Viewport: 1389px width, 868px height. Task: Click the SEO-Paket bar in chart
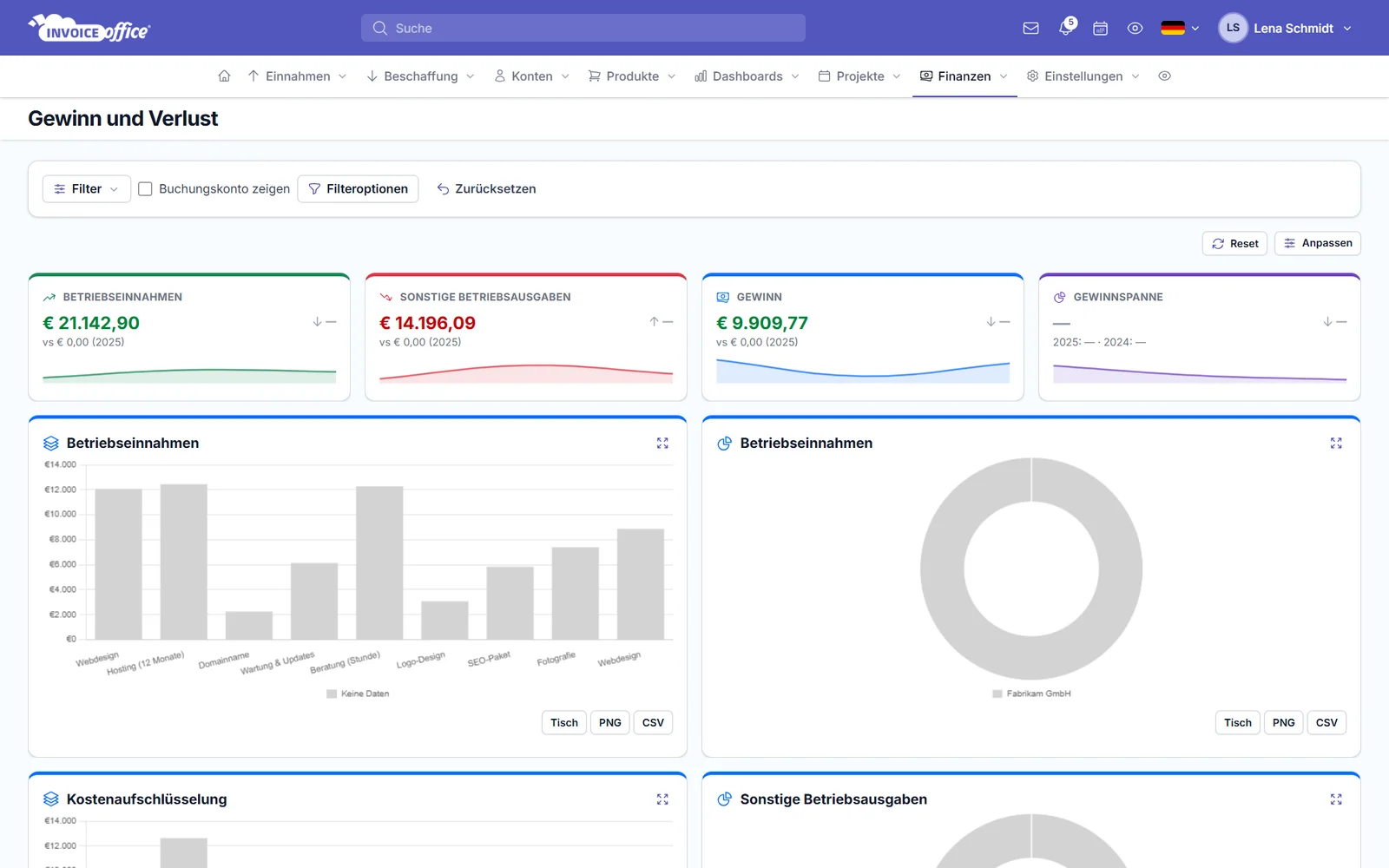click(x=510, y=603)
